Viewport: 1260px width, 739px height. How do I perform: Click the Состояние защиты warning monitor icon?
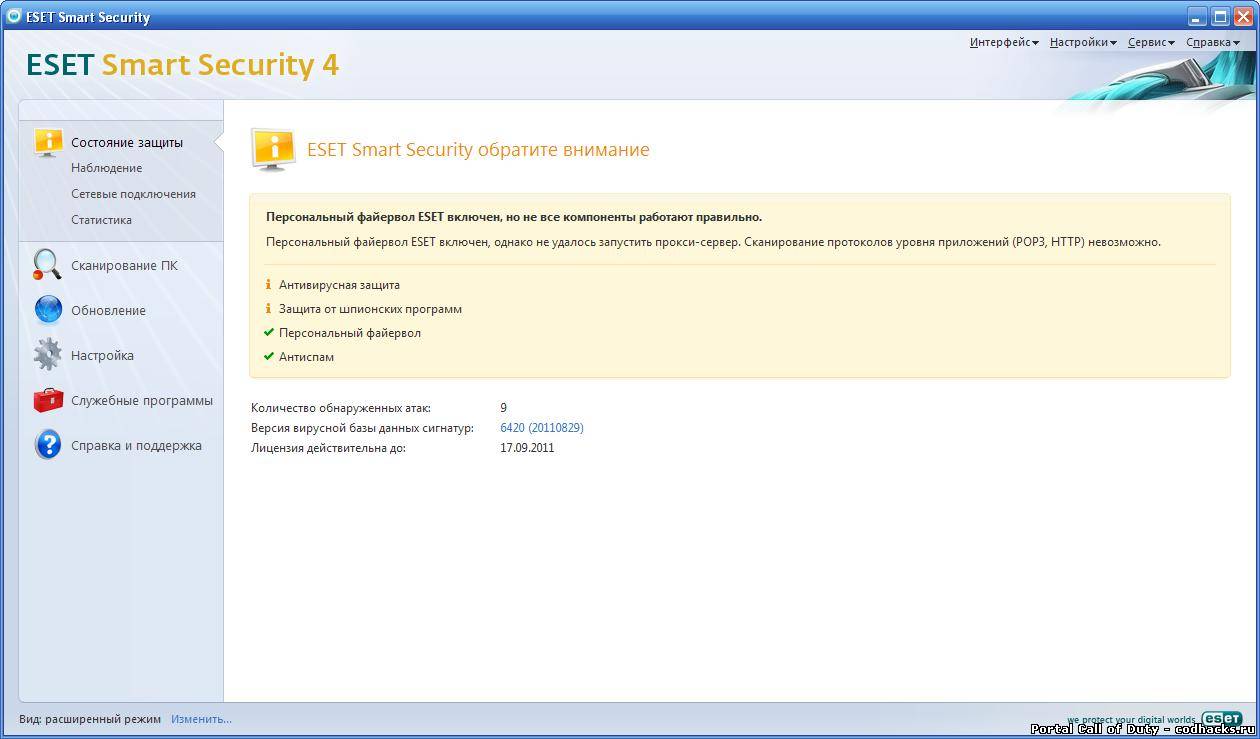[48, 143]
